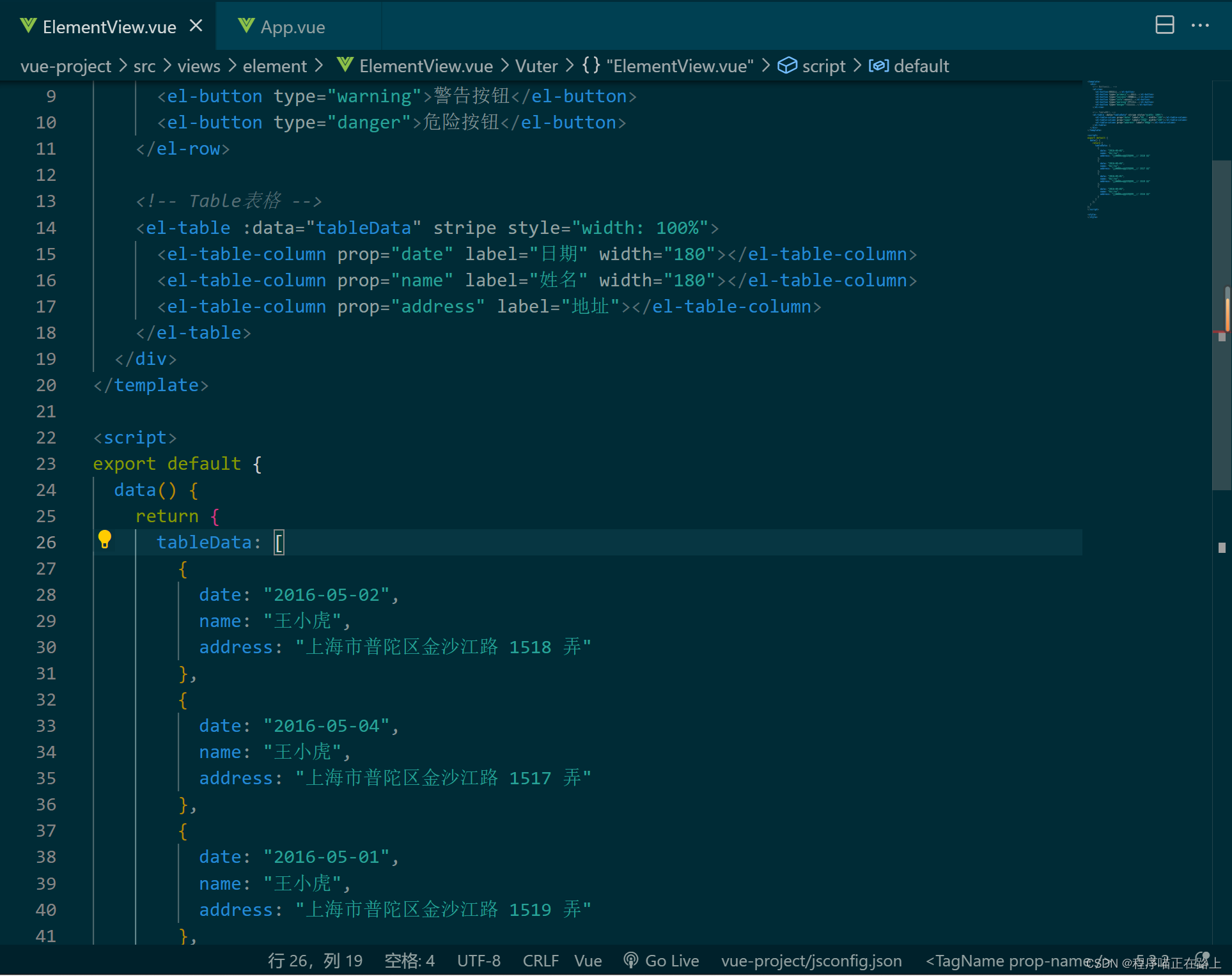Click the Table表格 comment line
The image size is (1232, 976).
click(228, 201)
